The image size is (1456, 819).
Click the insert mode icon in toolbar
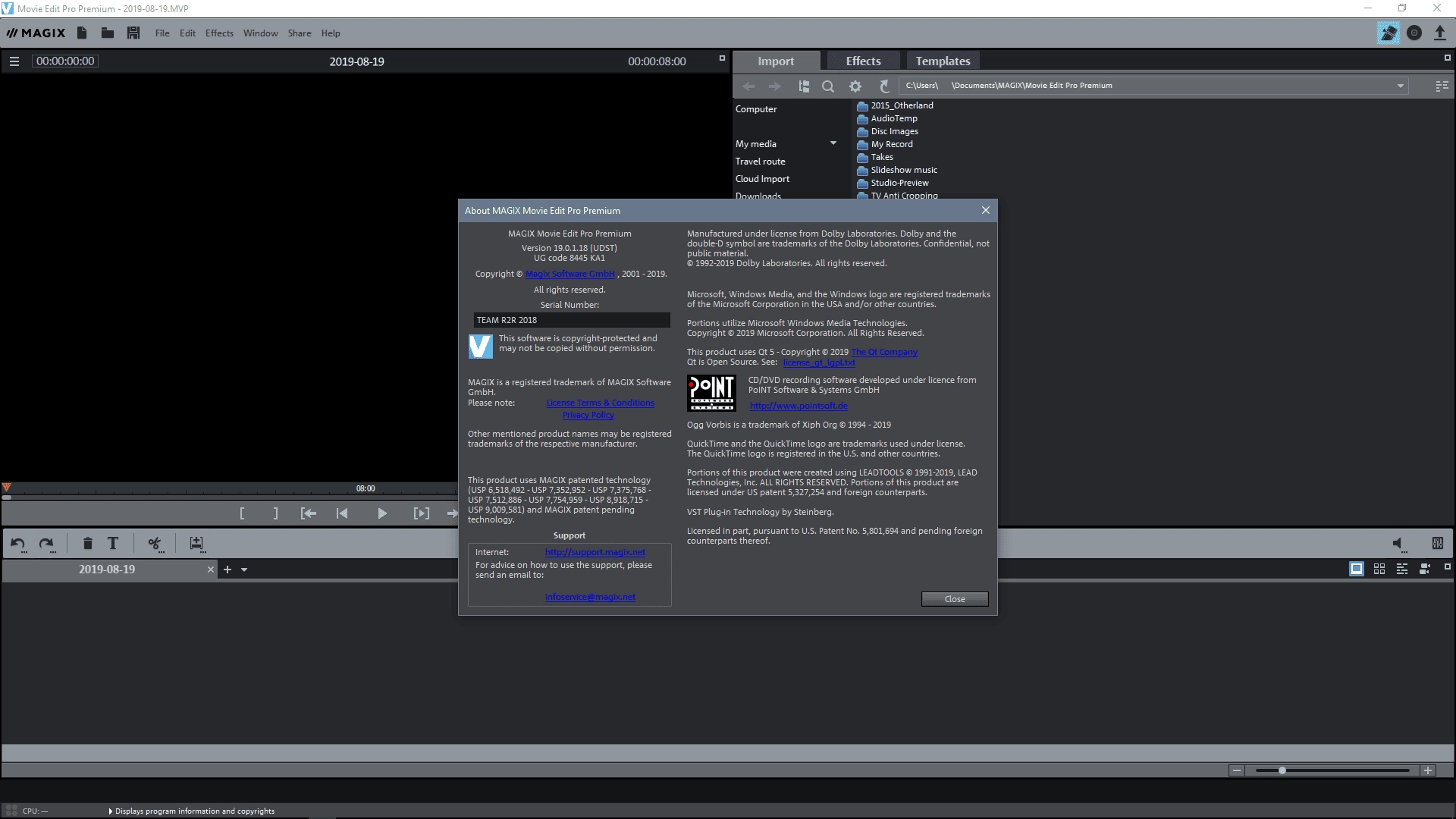pyautogui.click(x=196, y=544)
